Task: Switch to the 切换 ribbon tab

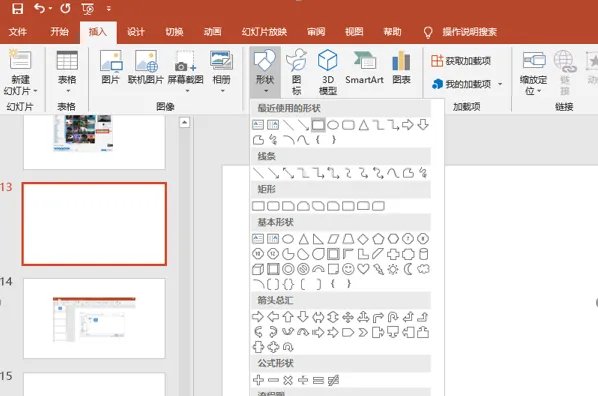Action: 174,32
